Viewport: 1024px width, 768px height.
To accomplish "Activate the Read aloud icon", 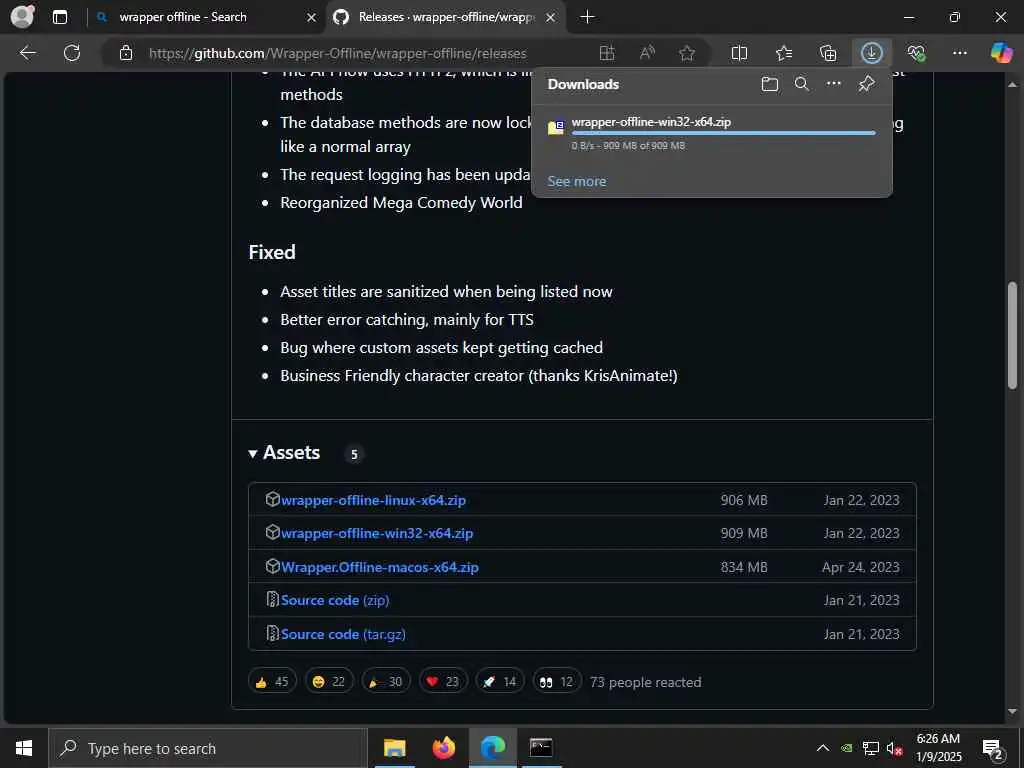I will coord(647,53).
